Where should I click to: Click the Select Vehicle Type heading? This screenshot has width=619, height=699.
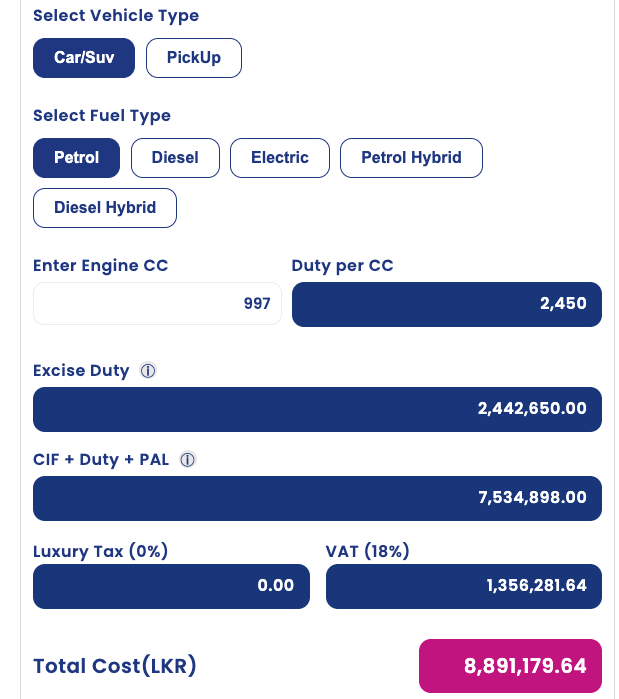116,16
